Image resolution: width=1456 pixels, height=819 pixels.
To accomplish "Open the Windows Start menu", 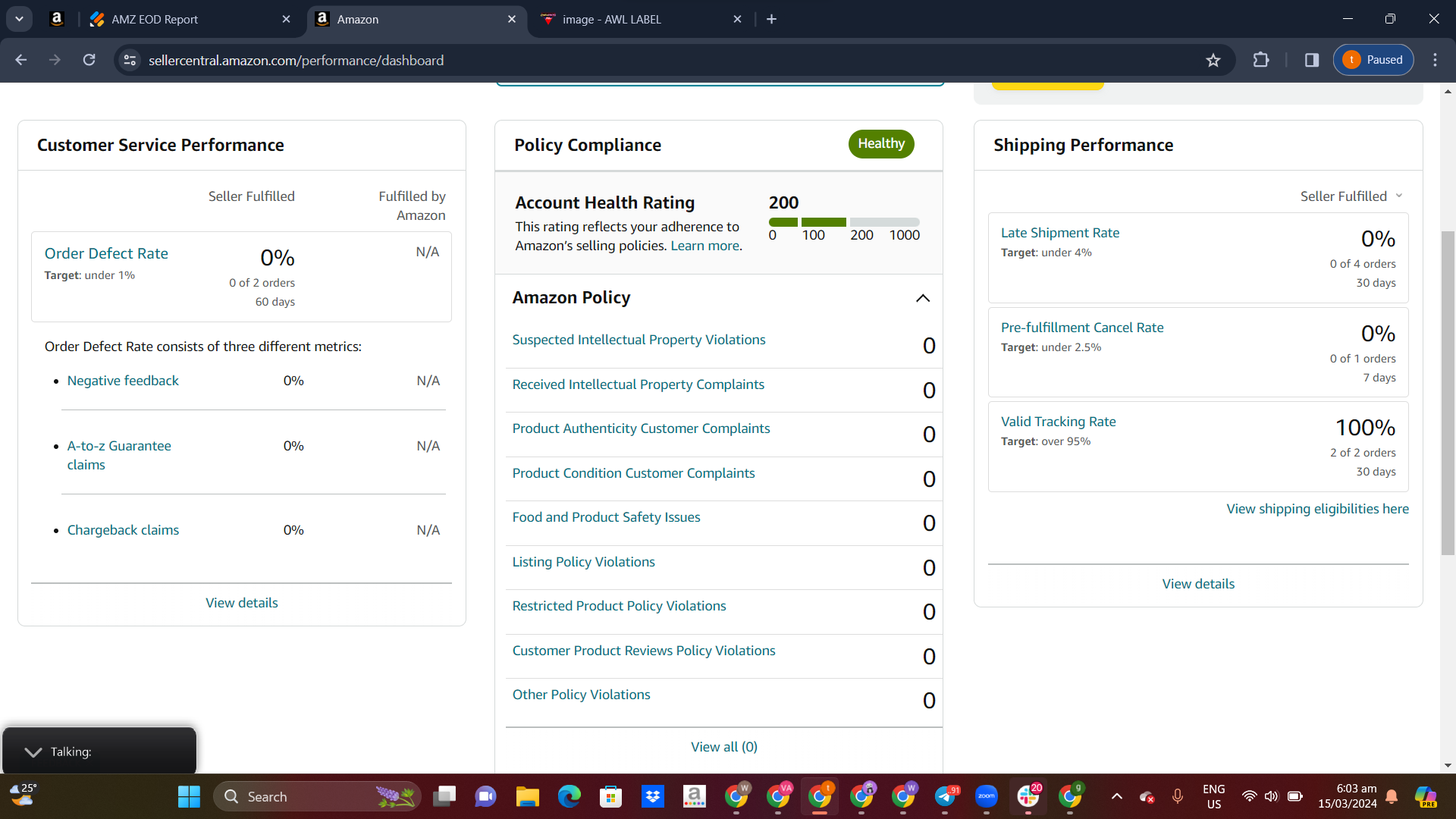I will (189, 797).
